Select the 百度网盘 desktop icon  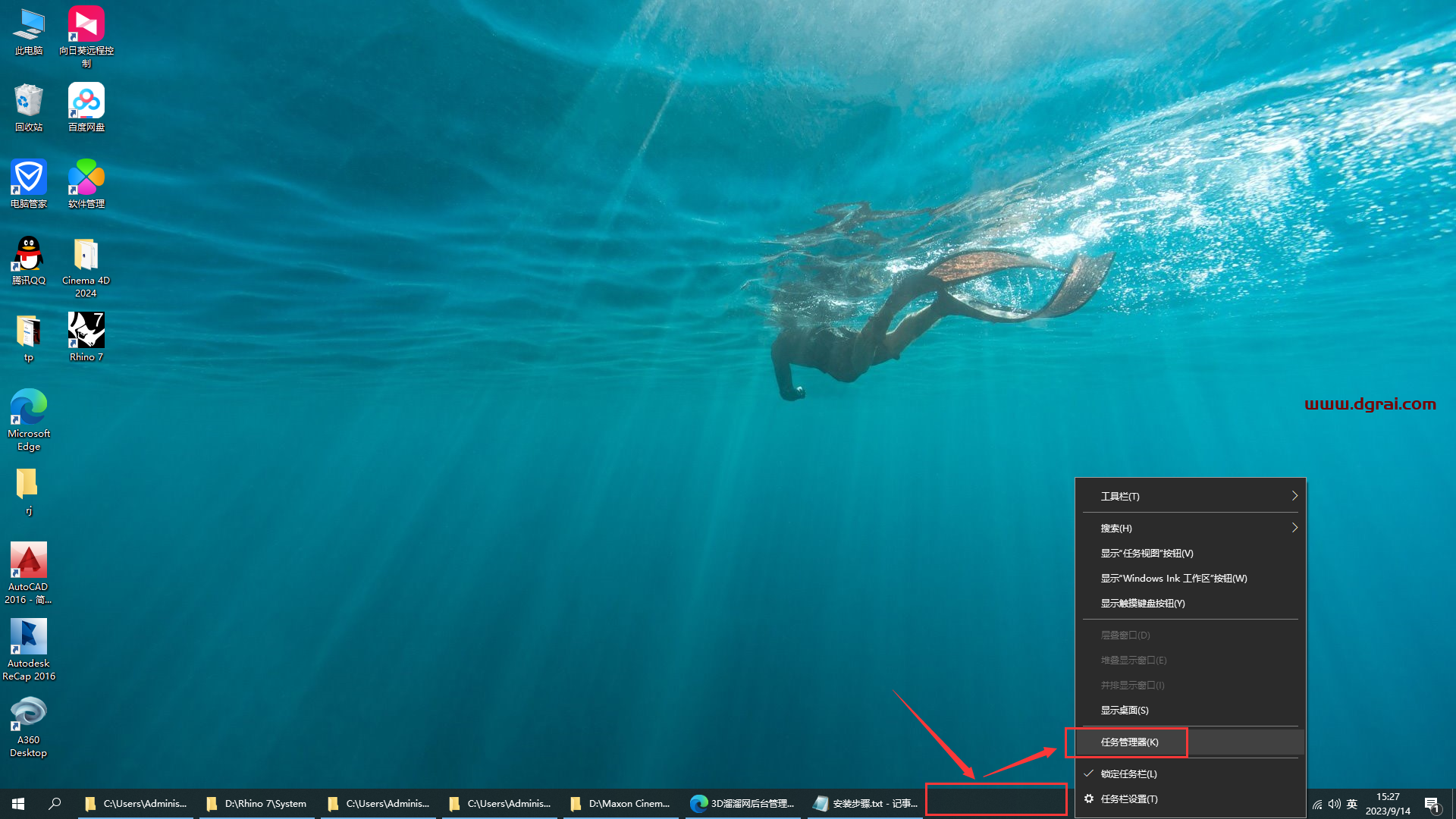tap(86, 108)
